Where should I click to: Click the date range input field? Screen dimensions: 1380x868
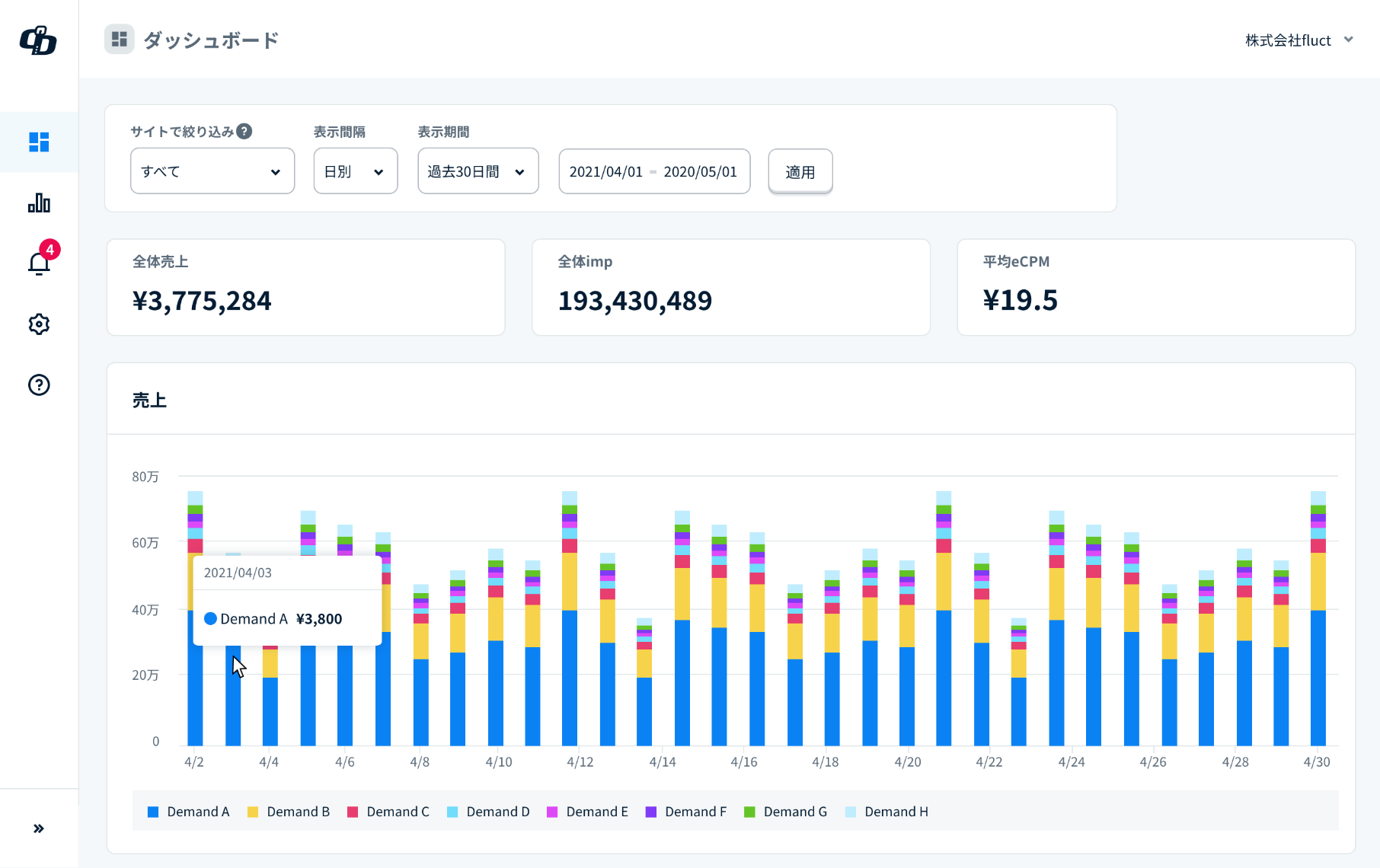coord(653,171)
